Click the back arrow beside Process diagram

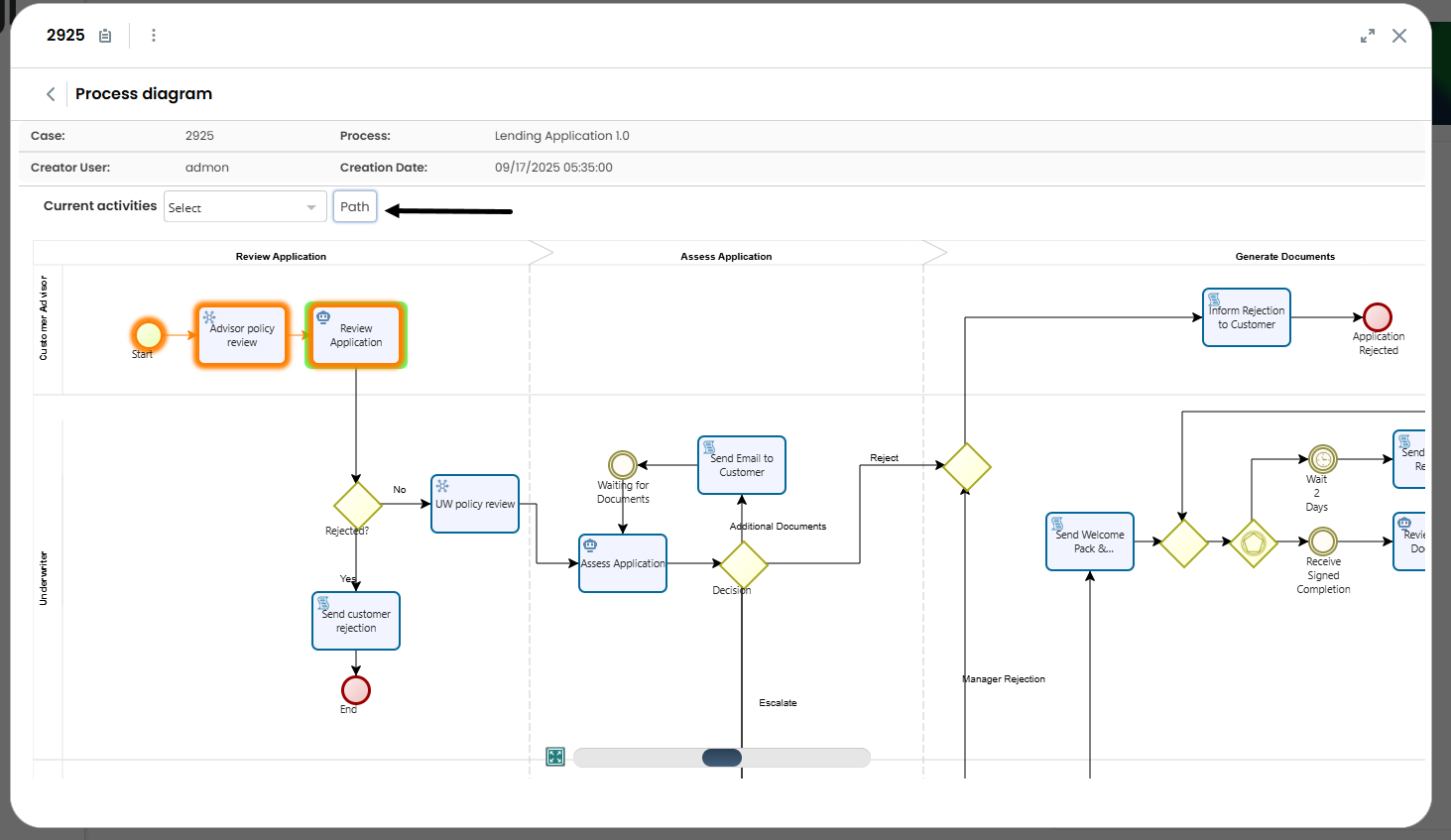[x=50, y=93]
